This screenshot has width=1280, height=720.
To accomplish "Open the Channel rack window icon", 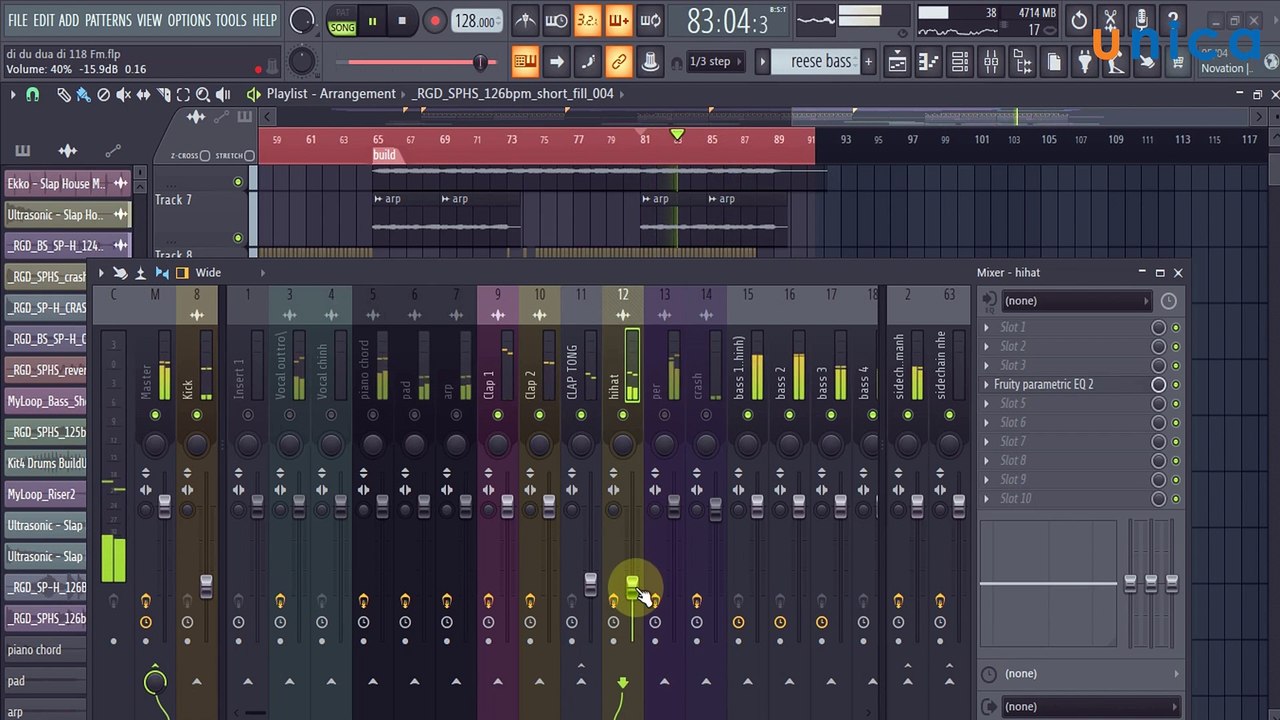I will coord(959,62).
